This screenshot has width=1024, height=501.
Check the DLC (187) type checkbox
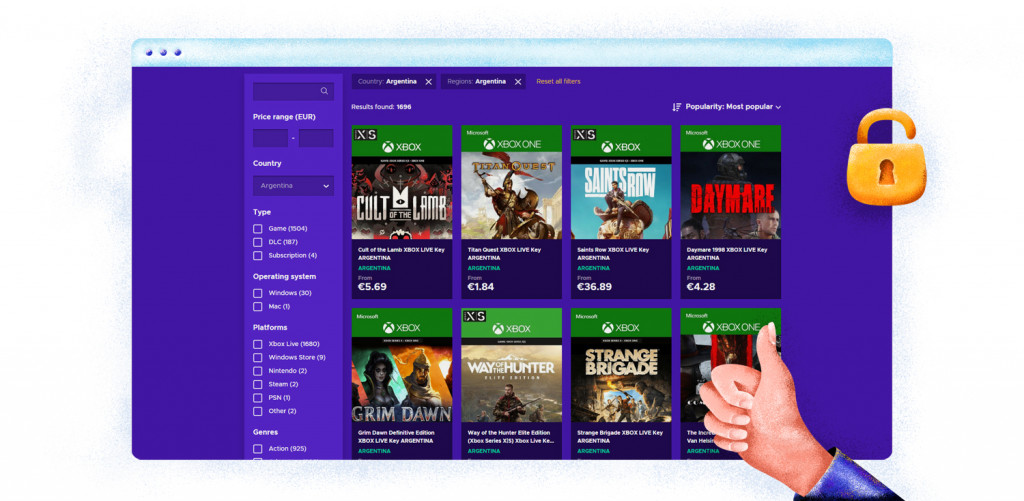(x=257, y=242)
